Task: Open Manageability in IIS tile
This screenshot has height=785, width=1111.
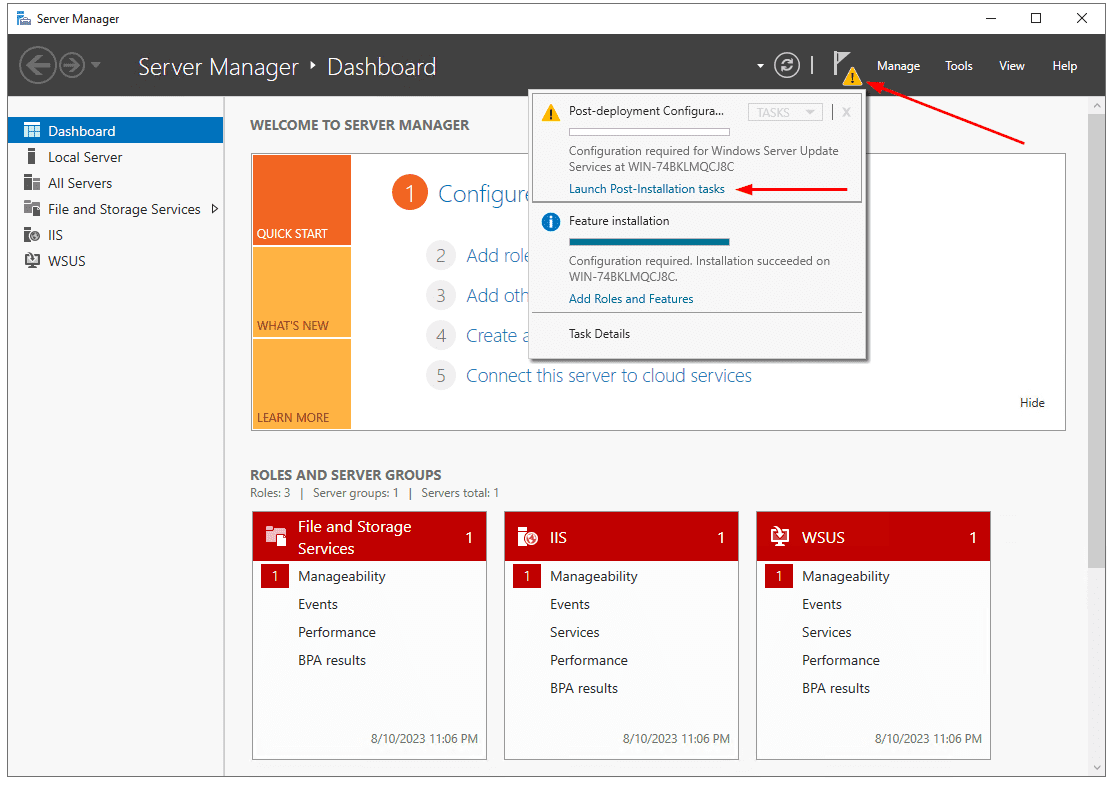Action: click(x=594, y=576)
